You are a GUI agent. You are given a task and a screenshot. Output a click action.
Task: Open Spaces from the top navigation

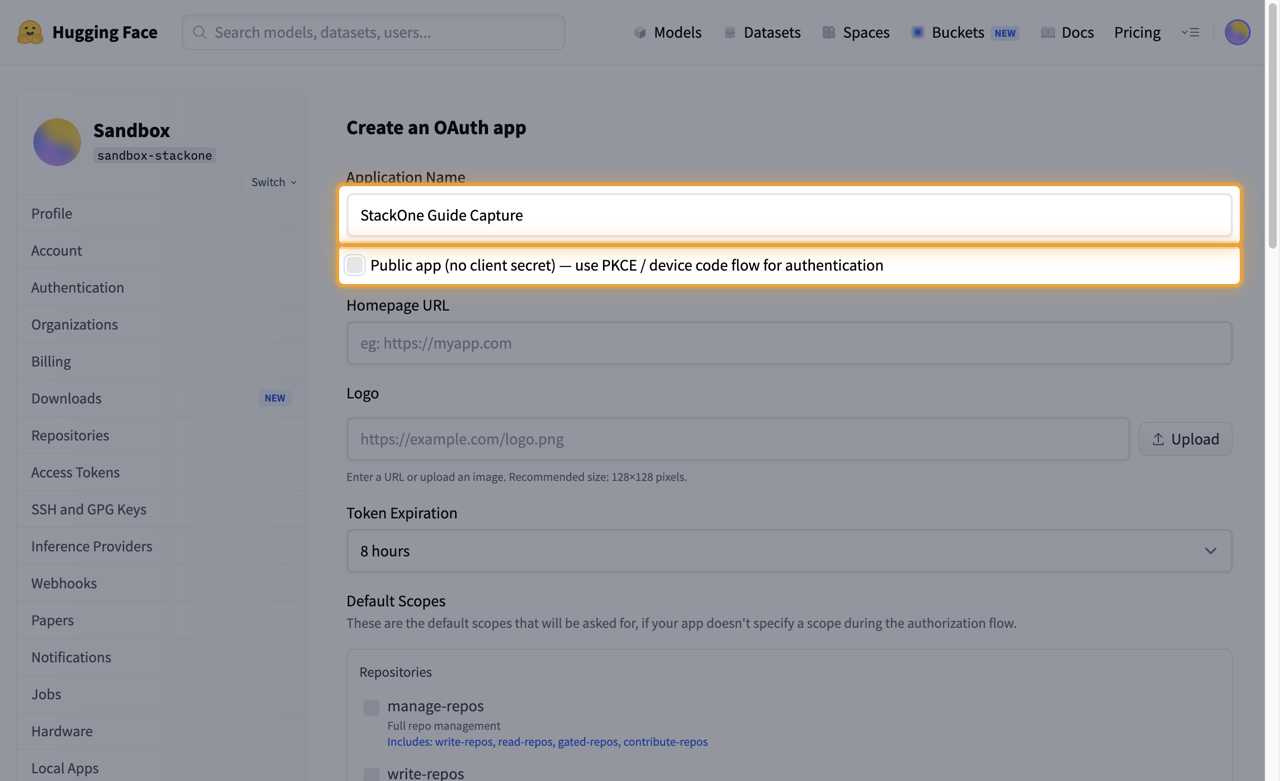pyautogui.click(x=856, y=32)
